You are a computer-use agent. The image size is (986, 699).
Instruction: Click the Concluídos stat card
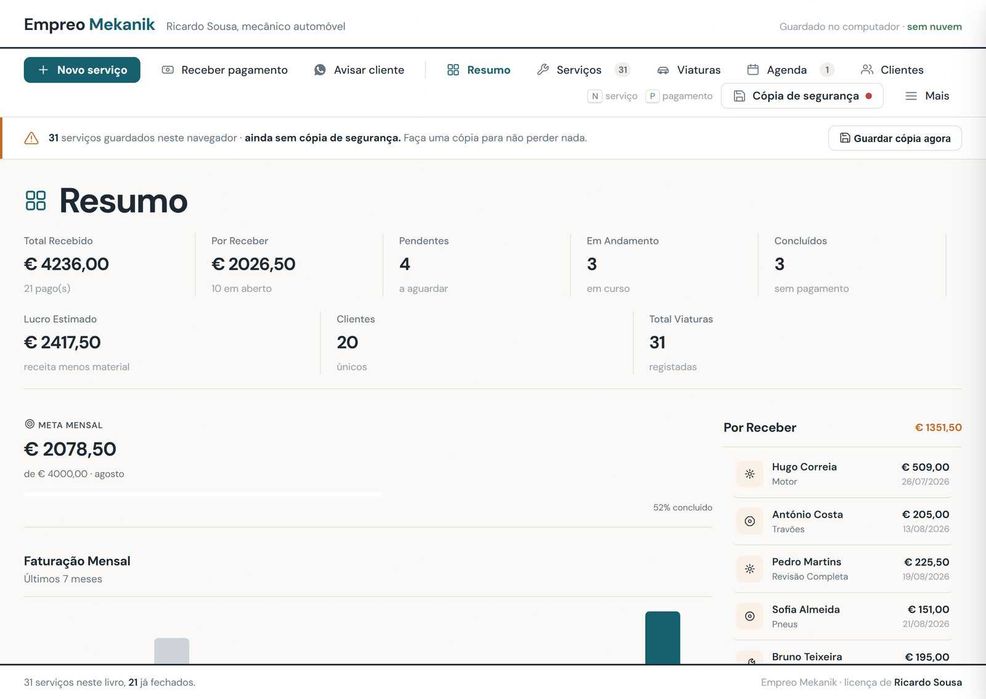coord(851,265)
